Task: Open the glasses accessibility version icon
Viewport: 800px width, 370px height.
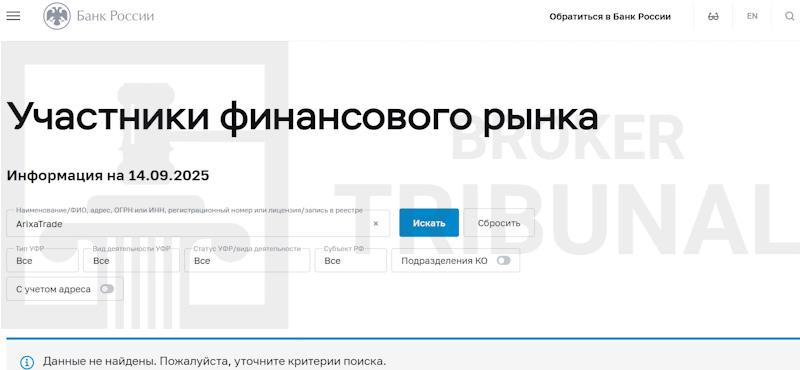Action: pyautogui.click(x=713, y=16)
